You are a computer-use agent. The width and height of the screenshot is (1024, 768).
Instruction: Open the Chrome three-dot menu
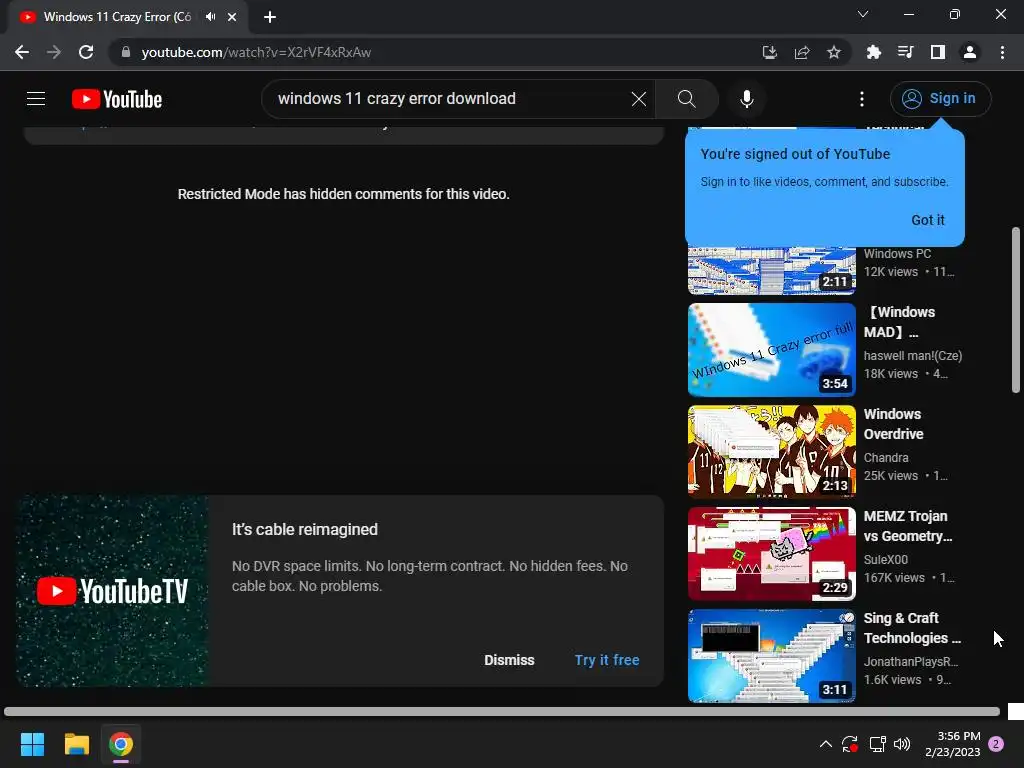[1002, 52]
